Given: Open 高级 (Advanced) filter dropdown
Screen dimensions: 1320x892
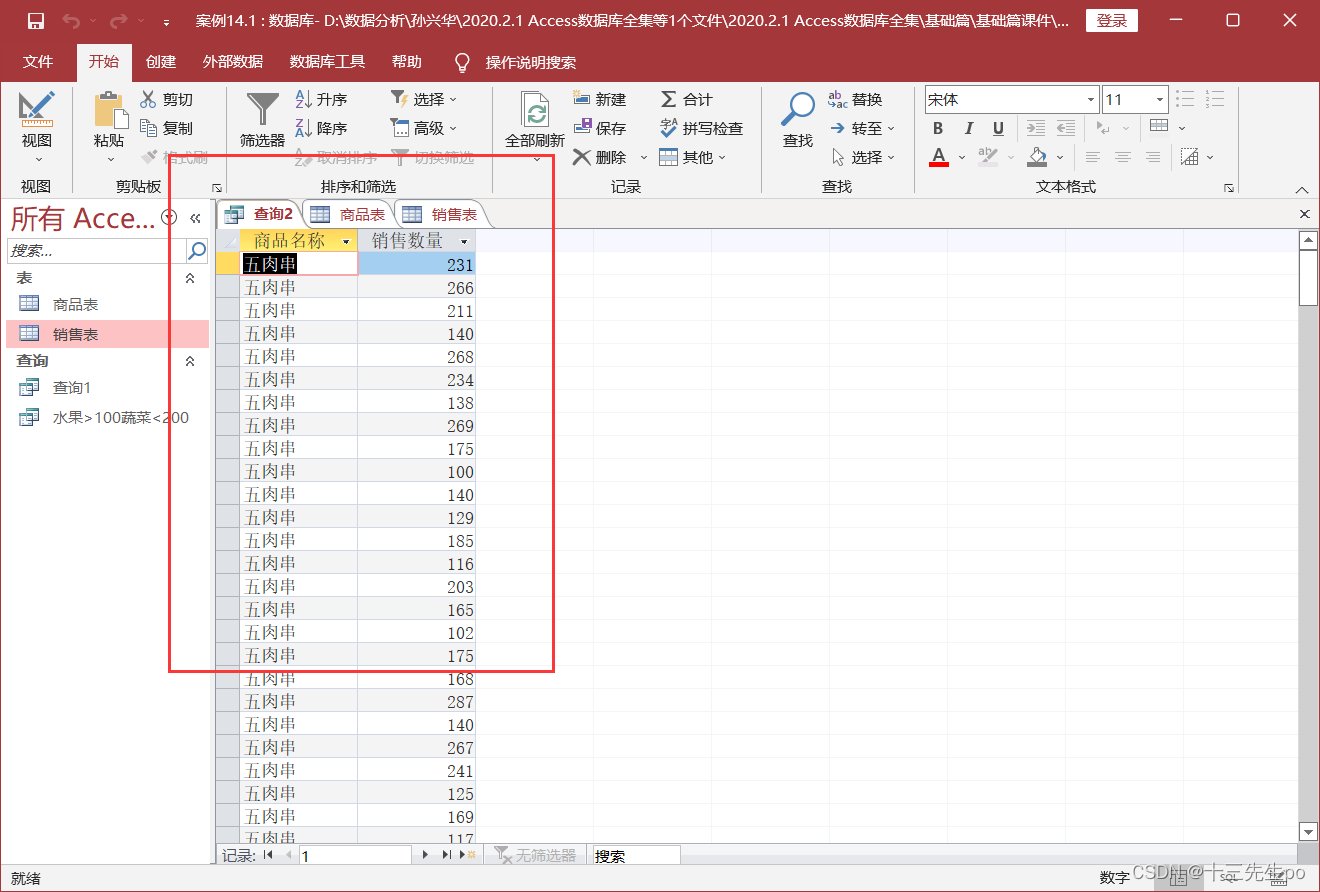Looking at the screenshot, I should tap(423, 128).
